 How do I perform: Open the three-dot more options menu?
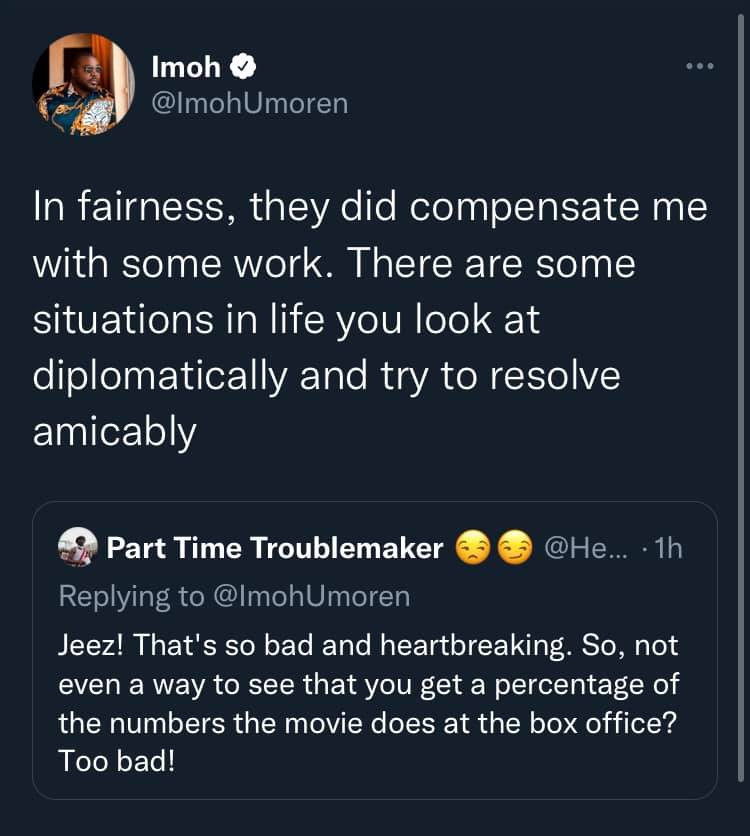tap(698, 67)
